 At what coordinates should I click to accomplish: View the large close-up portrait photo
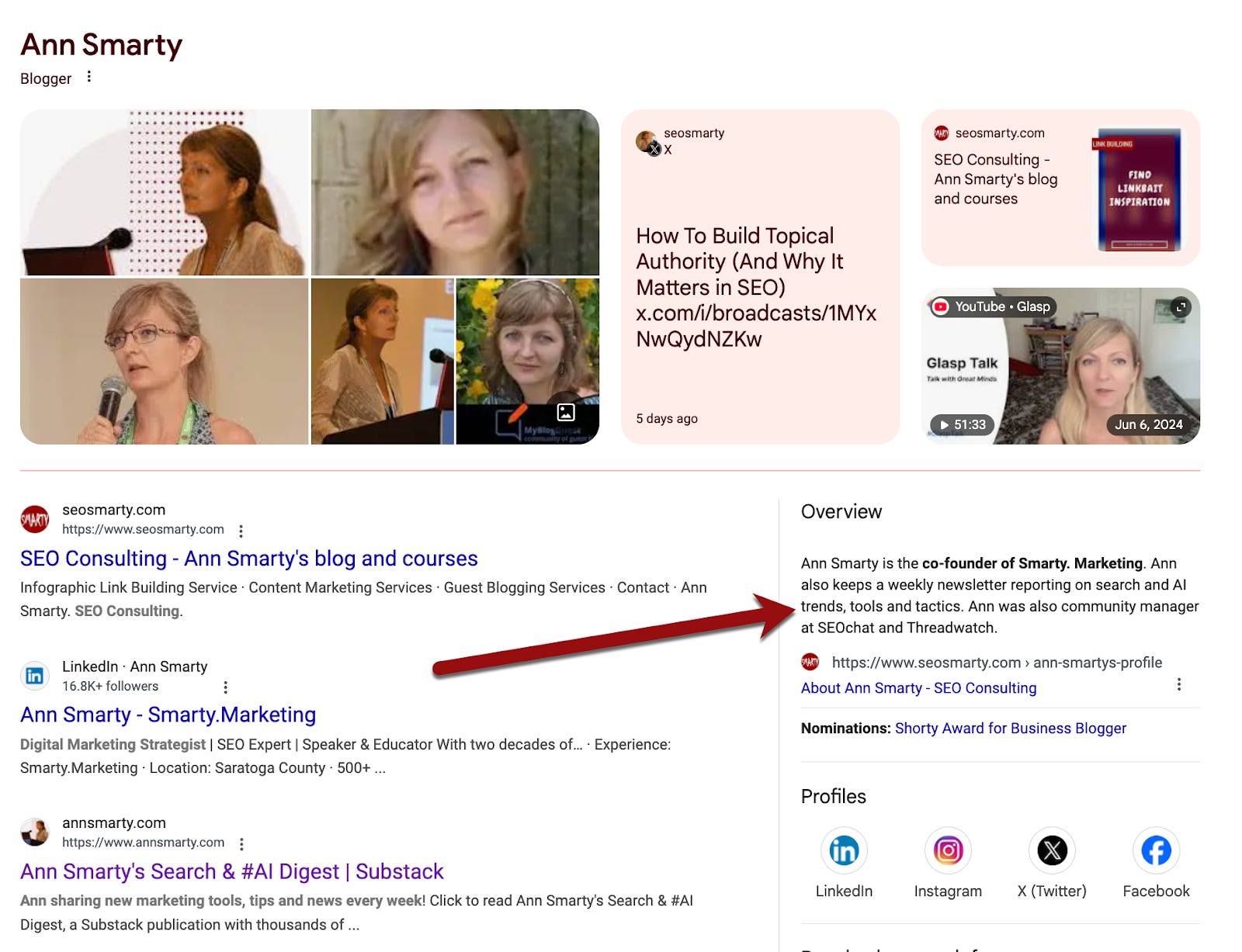click(455, 192)
